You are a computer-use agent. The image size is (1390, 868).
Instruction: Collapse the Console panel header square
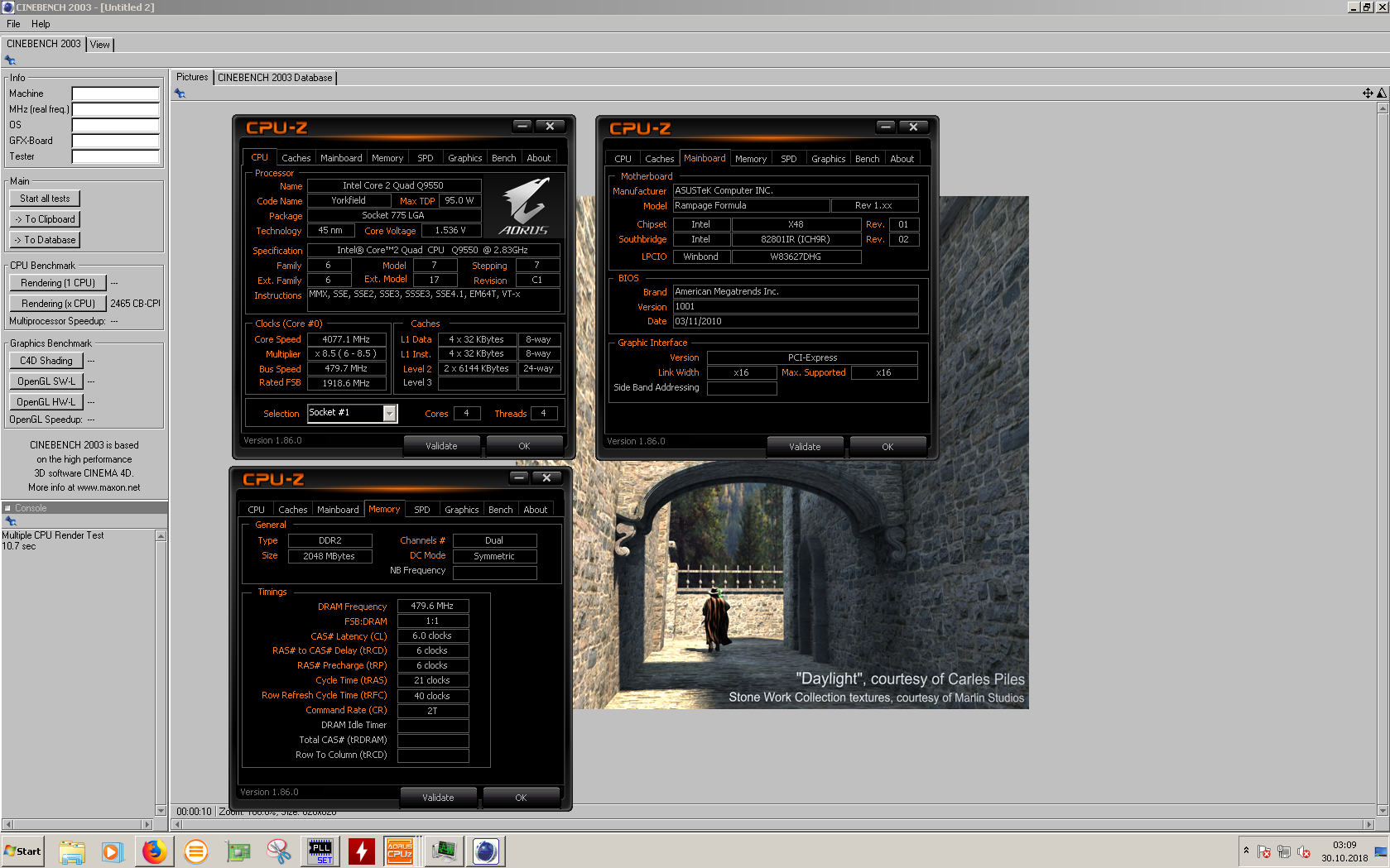[7, 508]
